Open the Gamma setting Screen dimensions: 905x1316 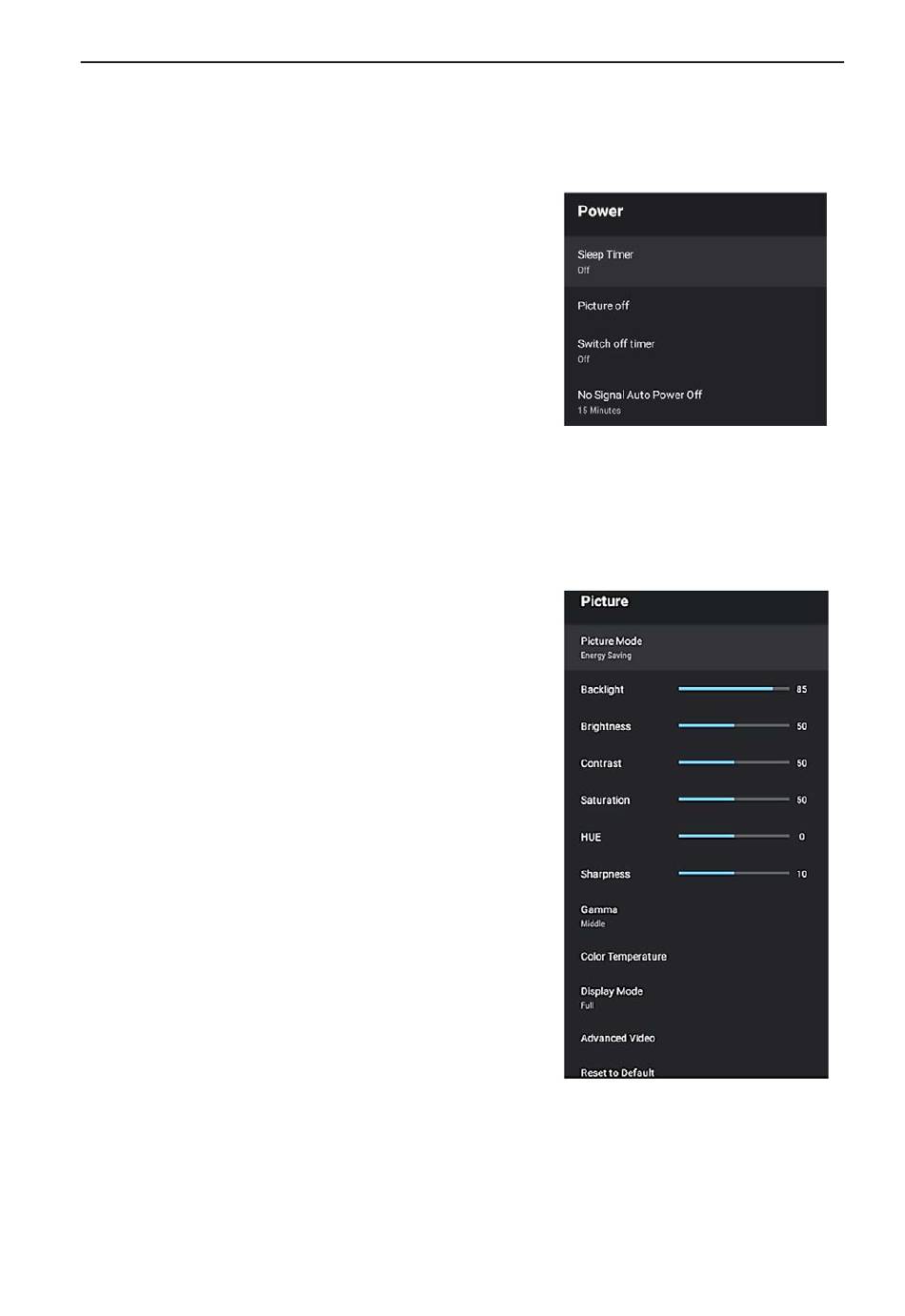[x=695, y=916]
